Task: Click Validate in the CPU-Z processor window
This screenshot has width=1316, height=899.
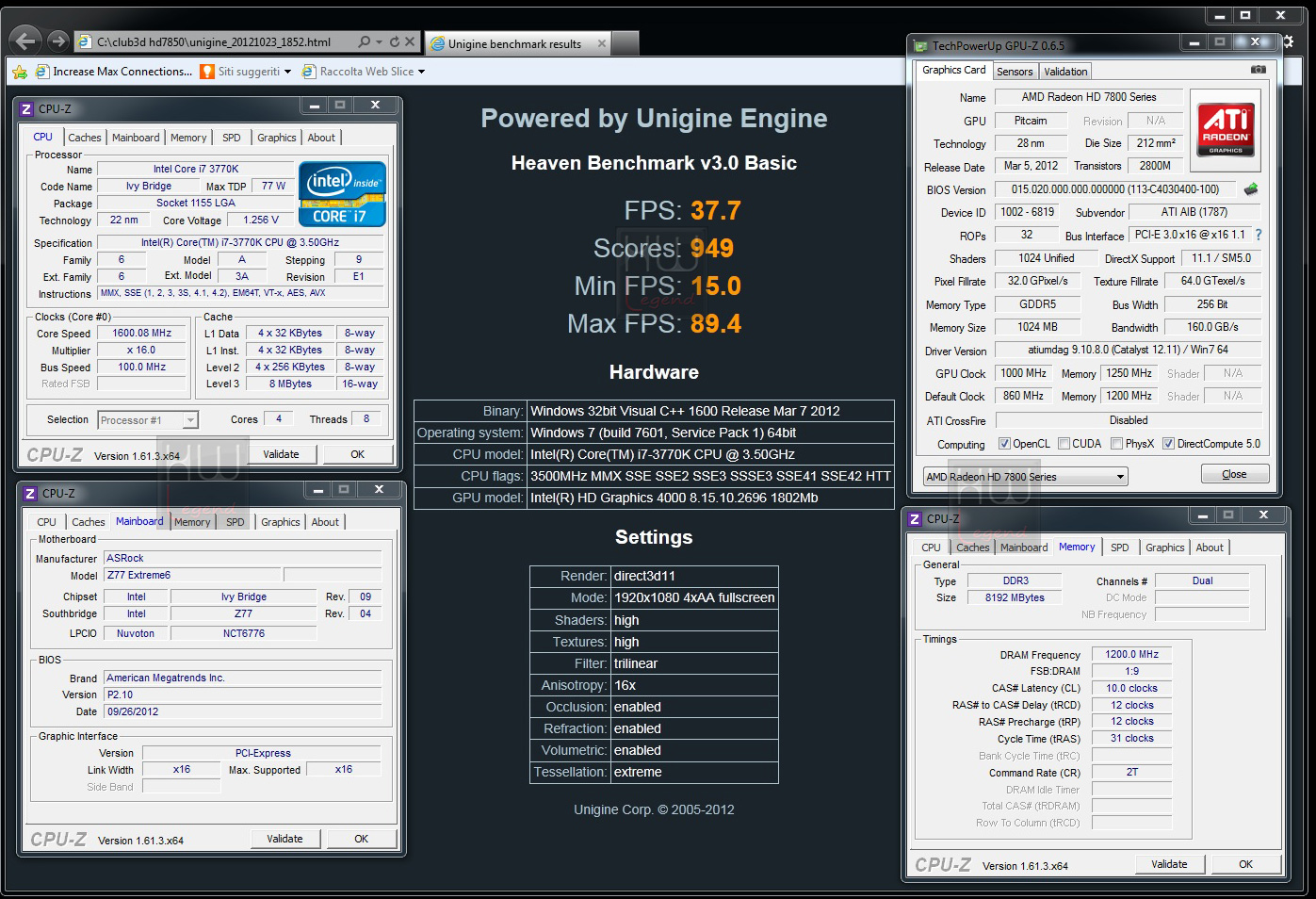Action: pyautogui.click(x=281, y=454)
